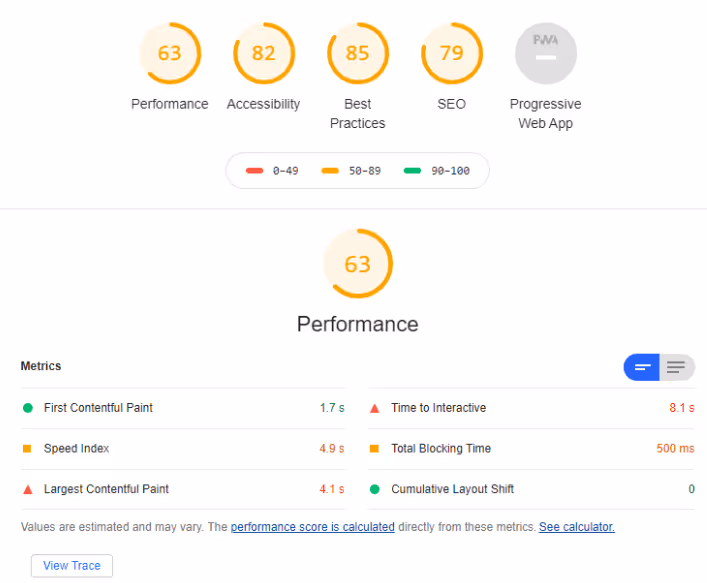
Task: Click the '0-49' legend range text
Action: 285,171
